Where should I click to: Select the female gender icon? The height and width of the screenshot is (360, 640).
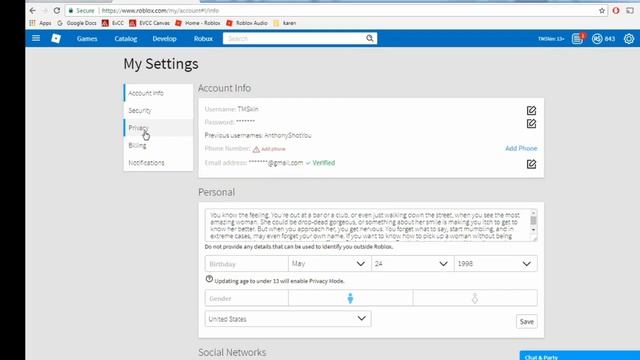(x=475, y=298)
